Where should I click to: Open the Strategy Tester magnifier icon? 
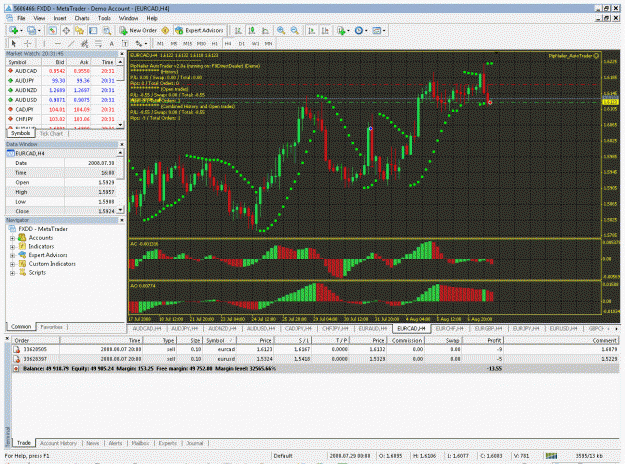106,30
